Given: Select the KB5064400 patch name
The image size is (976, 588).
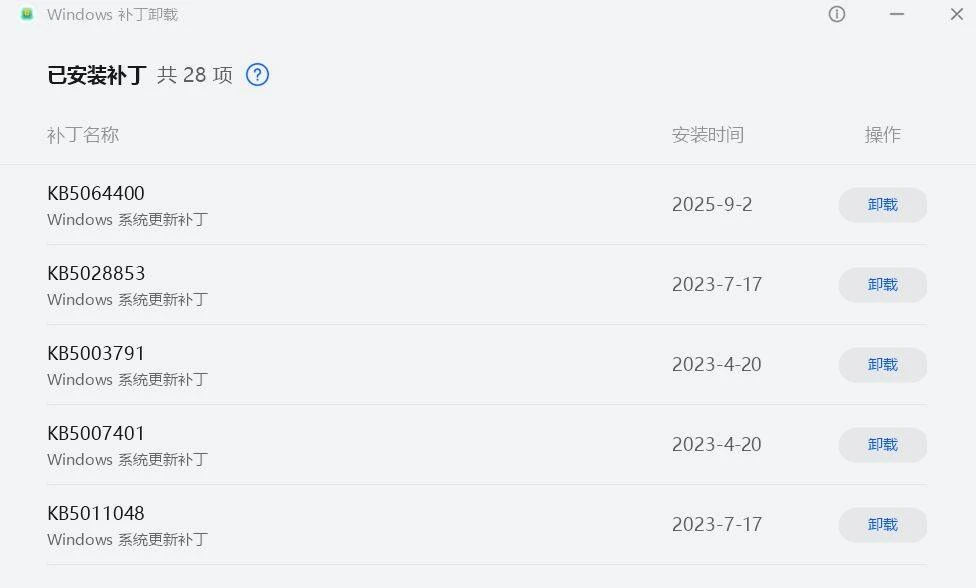Looking at the screenshot, I should 96,193.
